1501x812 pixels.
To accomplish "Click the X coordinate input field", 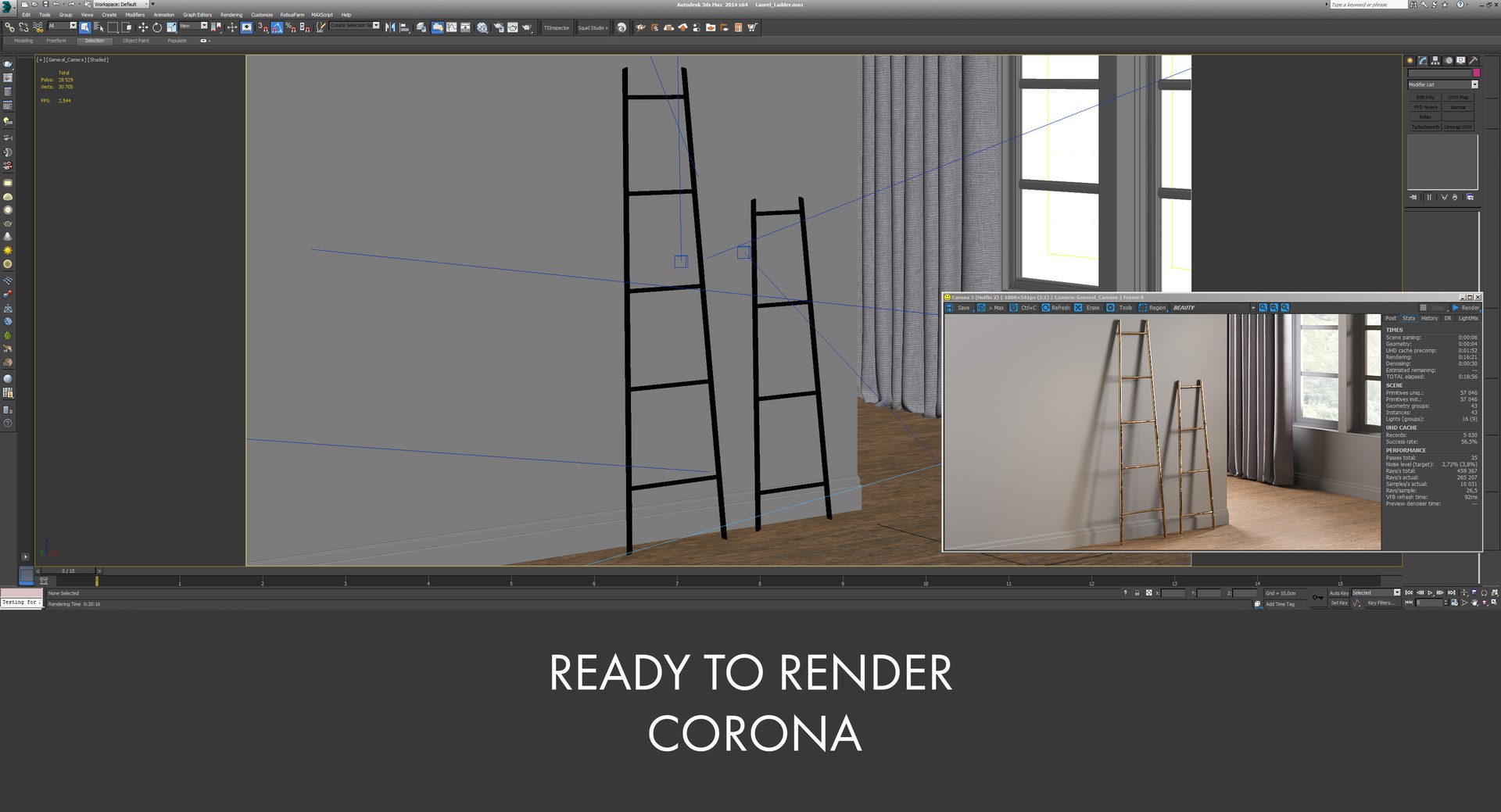I will (x=1173, y=593).
